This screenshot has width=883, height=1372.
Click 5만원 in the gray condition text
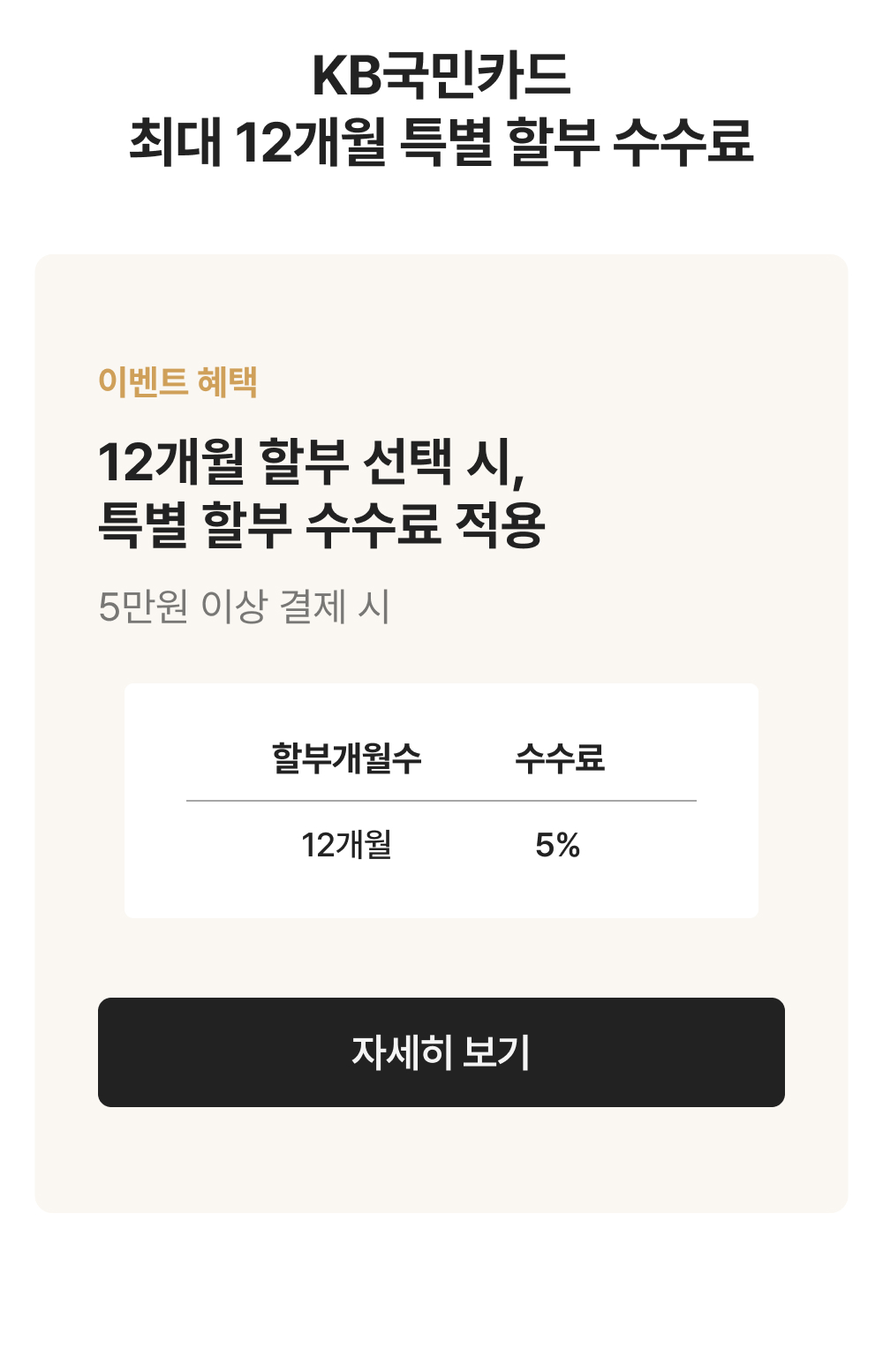(x=143, y=607)
